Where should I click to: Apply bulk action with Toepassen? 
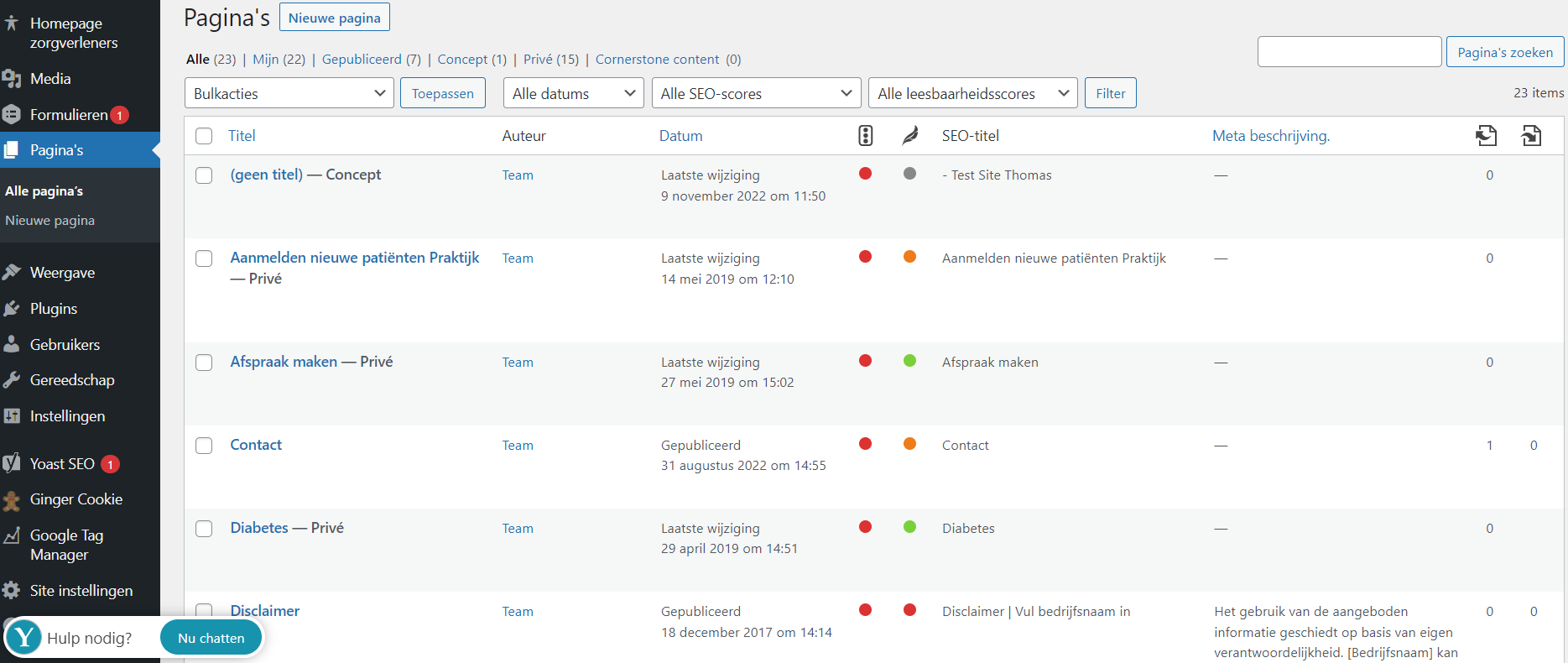pyautogui.click(x=443, y=93)
